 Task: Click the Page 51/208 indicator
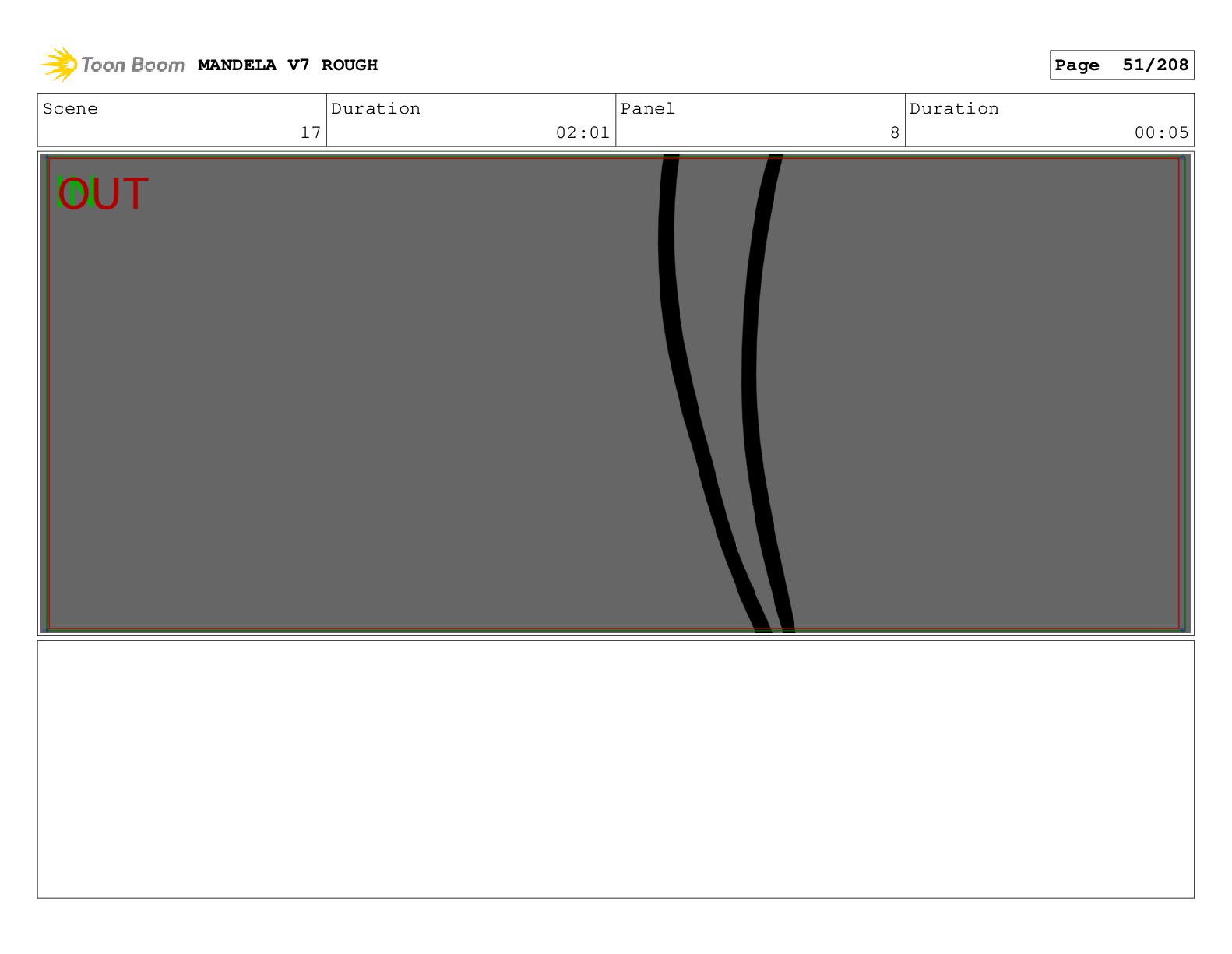coord(1121,65)
